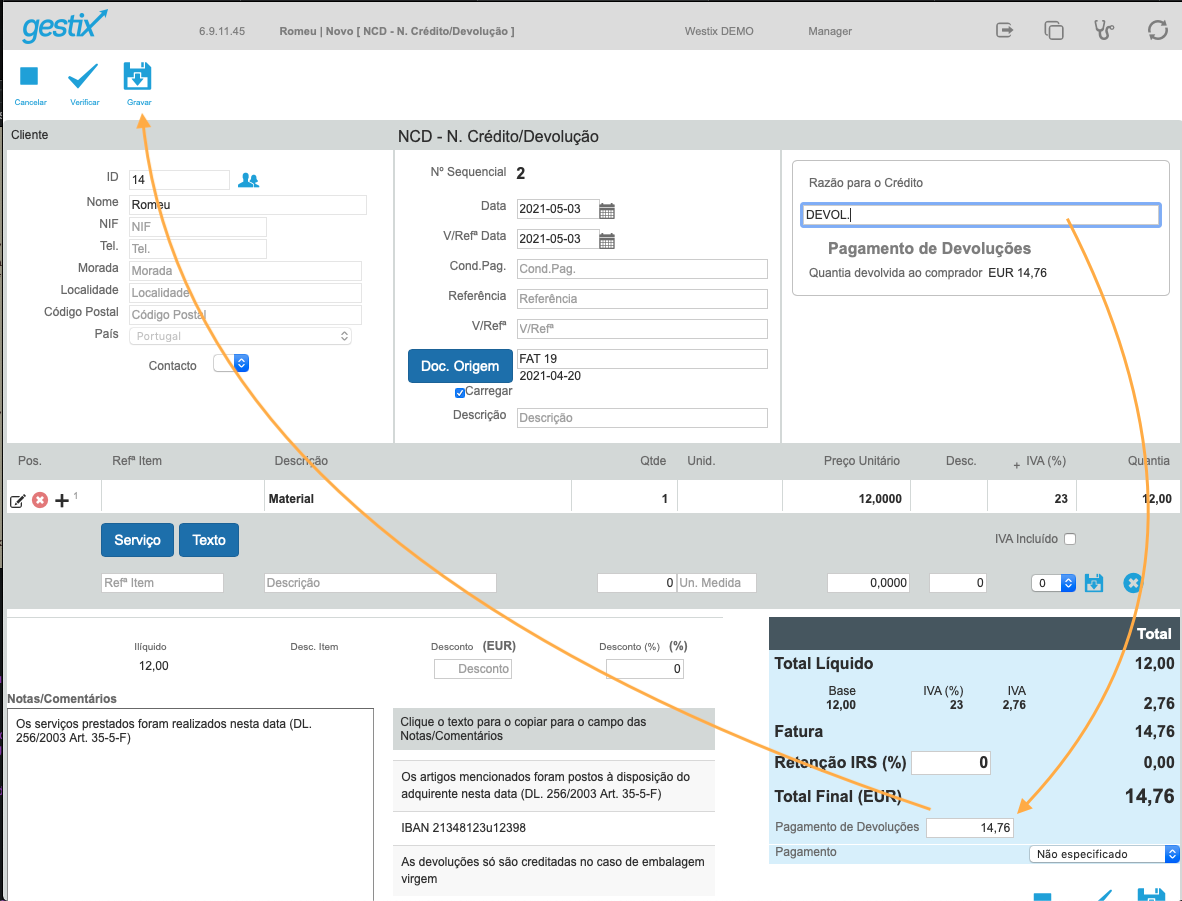This screenshot has width=1182, height=901.
Task: Copy note about devoluções embalagem virgem
Action: tap(553, 870)
